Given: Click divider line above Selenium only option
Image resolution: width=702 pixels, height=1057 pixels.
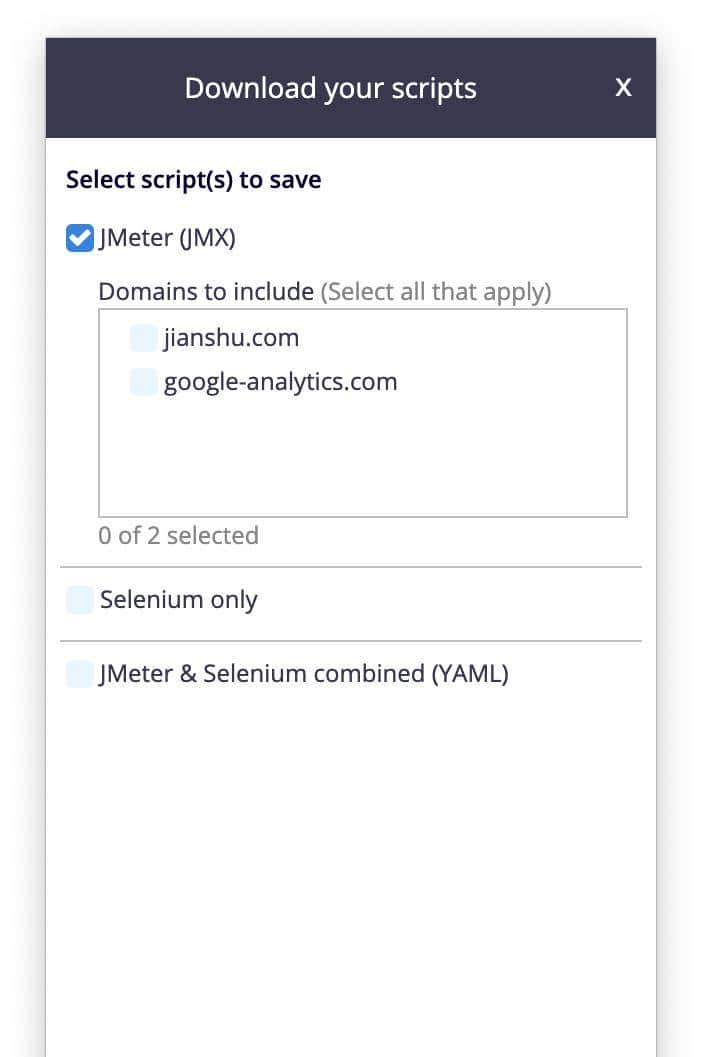Looking at the screenshot, I should pyautogui.click(x=350, y=567).
